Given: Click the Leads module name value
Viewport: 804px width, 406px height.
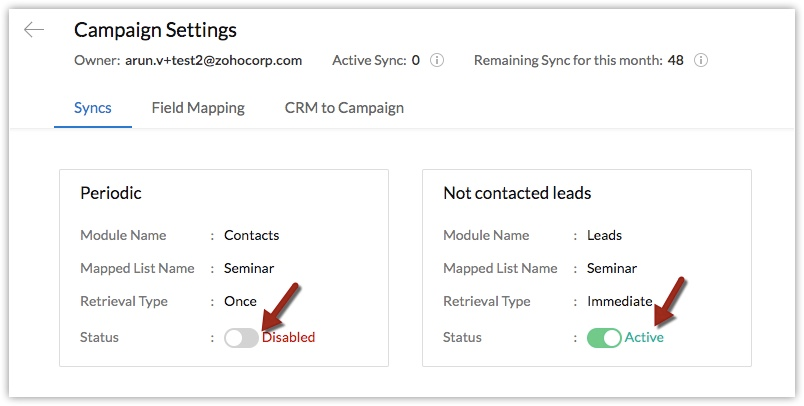Looking at the screenshot, I should tap(605, 235).
